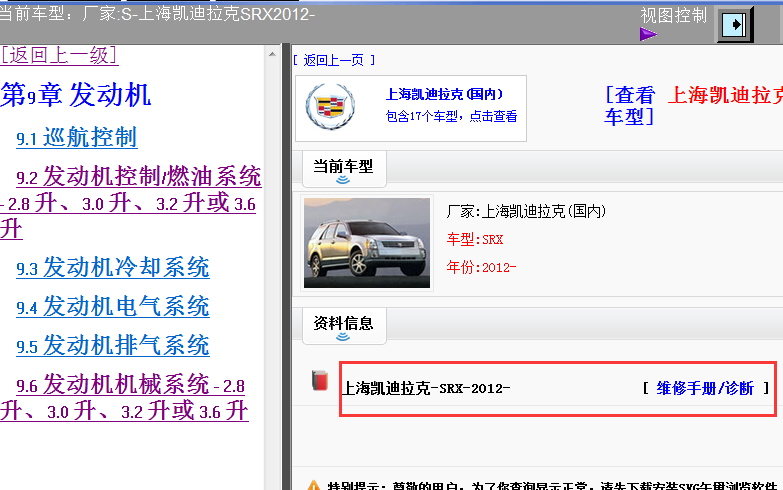Image resolution: width=783 pixels, height=490 pixels.
Task: Open the 第9章 发动机 chapter heading
Action: click(75, 95)
